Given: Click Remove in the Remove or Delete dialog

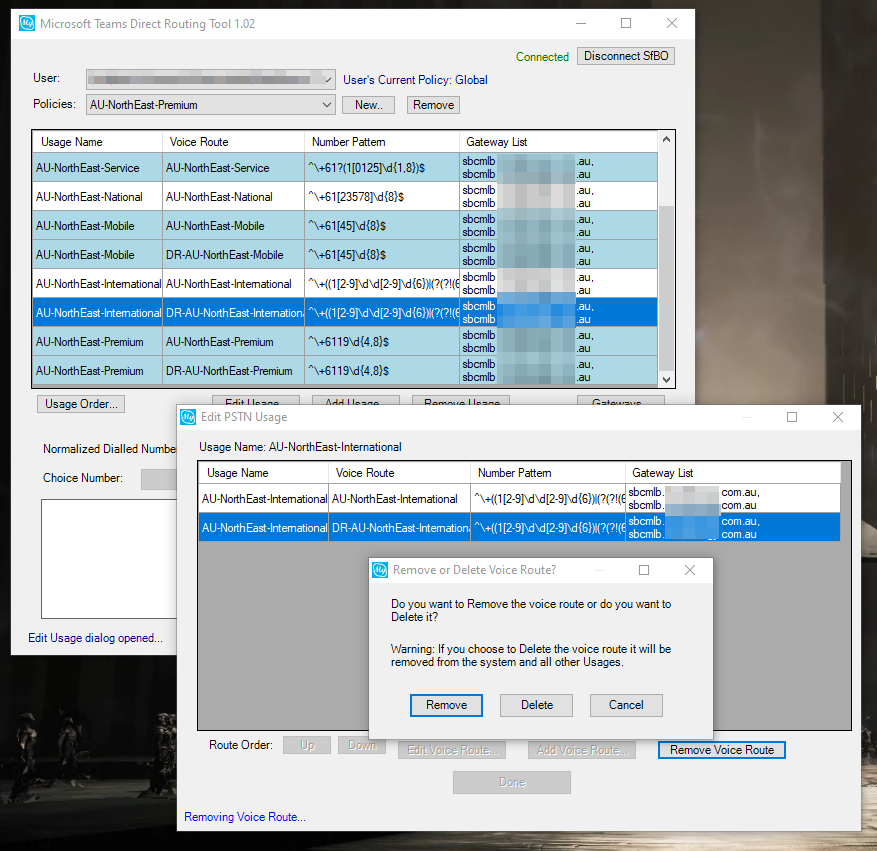Looking at the screenshot, I should (446, 705).
